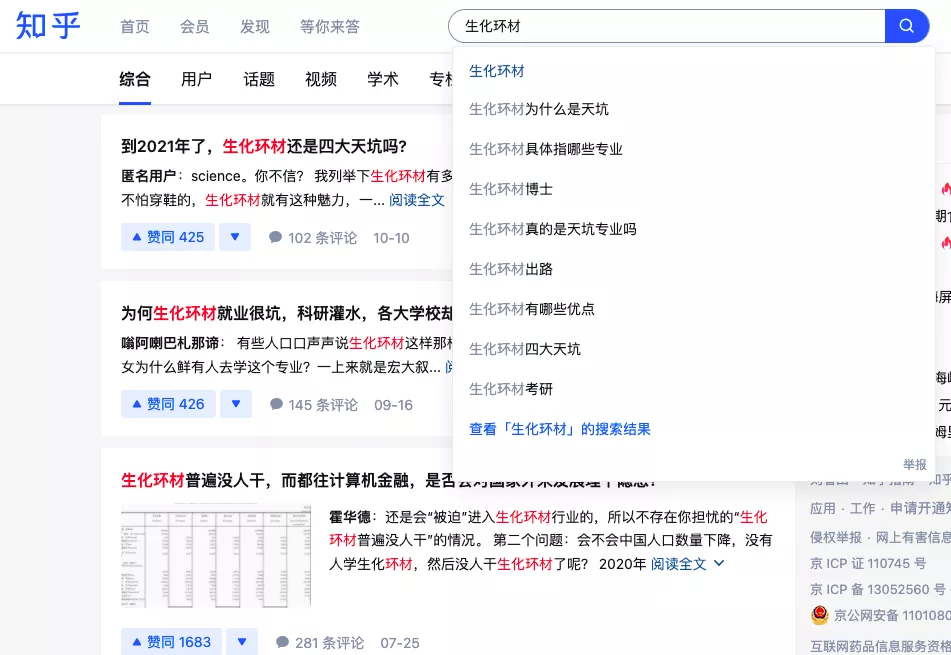Downvote the answer with 赞同 1683
Image resolution: width=951 pixels, height=655 pixels.
(x=242, y=641)
